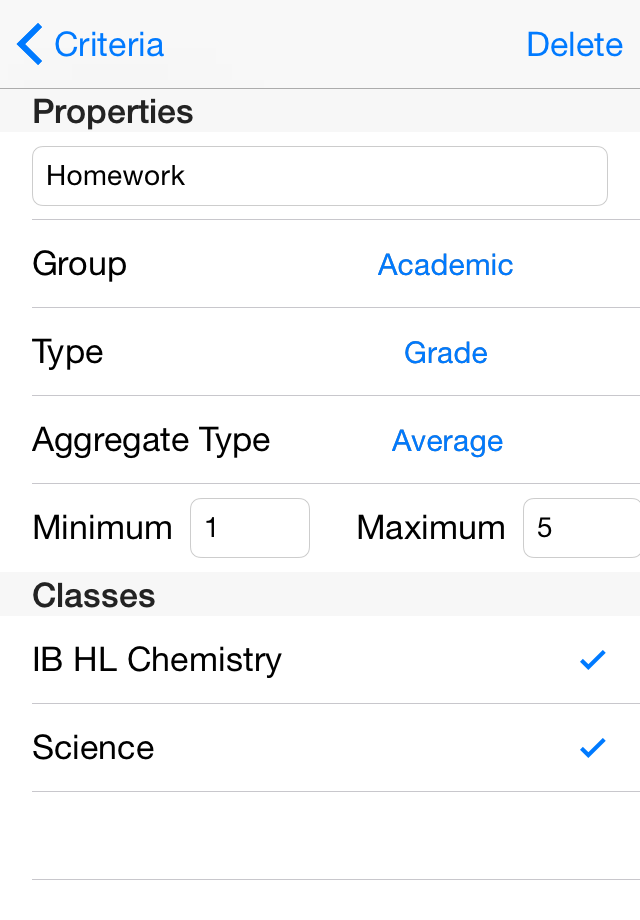Tap the Properties section header

point(113,111)
